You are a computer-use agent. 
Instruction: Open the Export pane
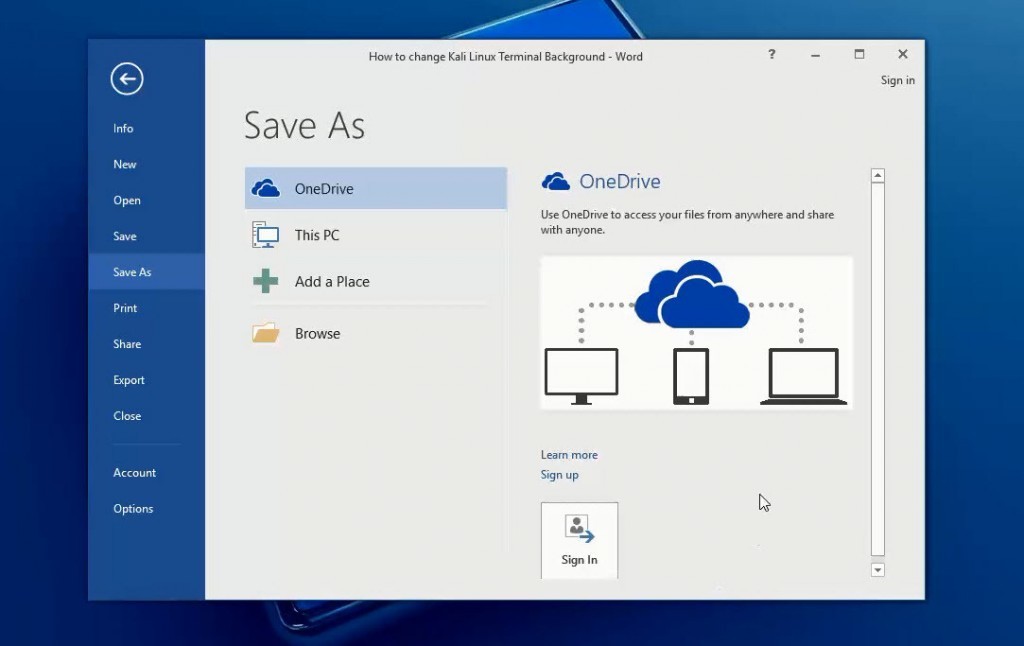pyautogui.click(x=129, y=380)
